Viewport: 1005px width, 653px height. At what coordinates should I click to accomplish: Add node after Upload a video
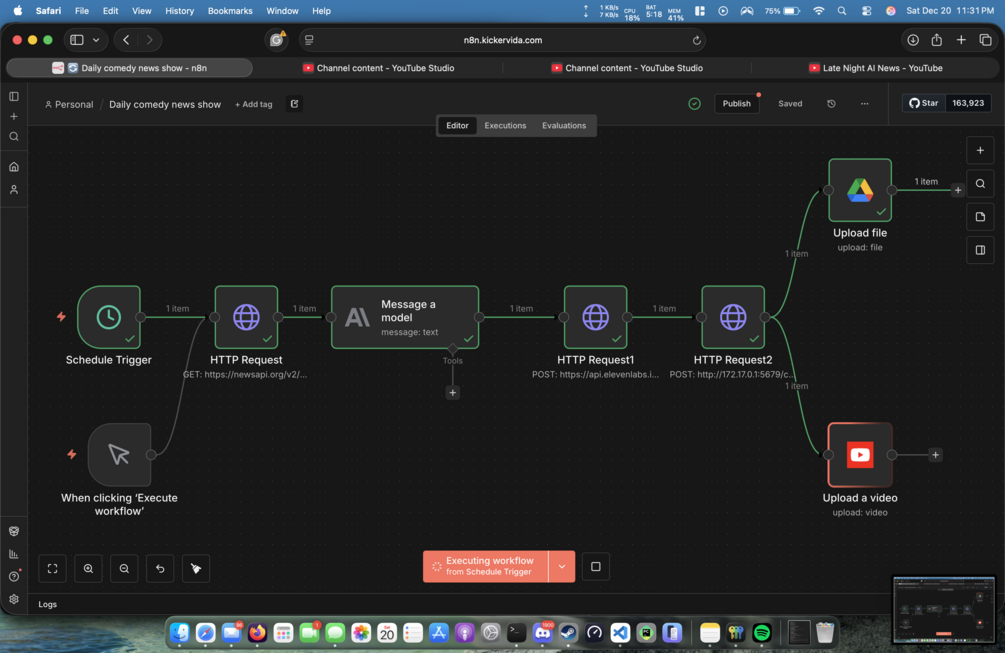point(935,454)
